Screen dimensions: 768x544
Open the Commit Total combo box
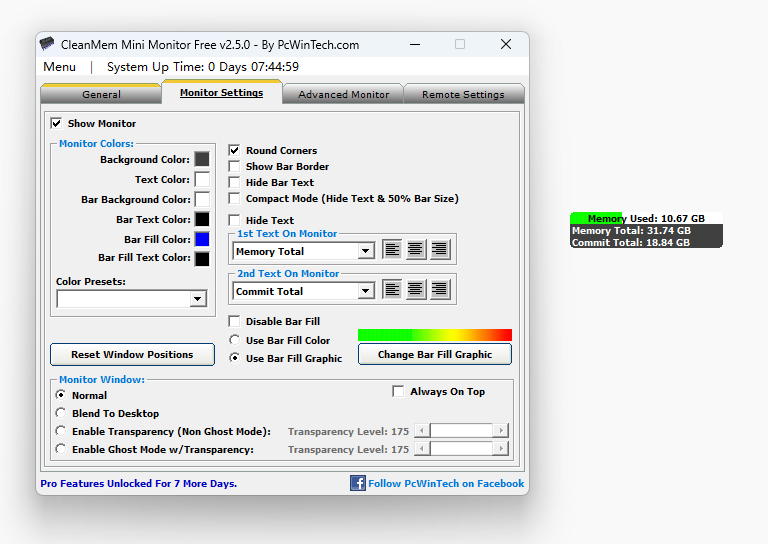click(x=365, y=292)
